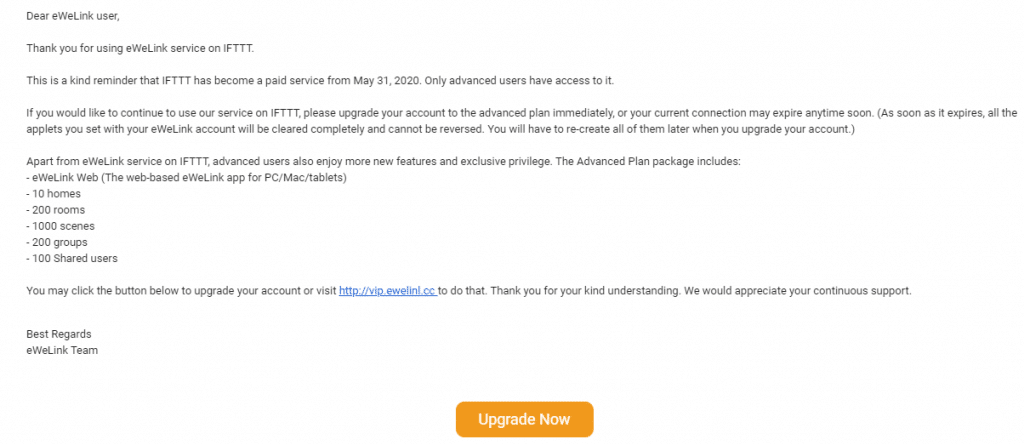Click the "100 Shared users" list item
The width and height of the screenshot is (1024, 445).
point(72,258)
